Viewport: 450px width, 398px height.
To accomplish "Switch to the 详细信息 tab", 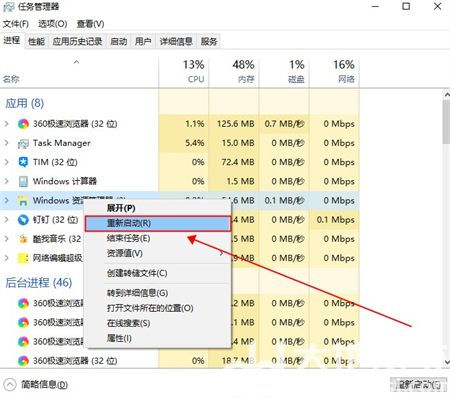I will [176, 41].
